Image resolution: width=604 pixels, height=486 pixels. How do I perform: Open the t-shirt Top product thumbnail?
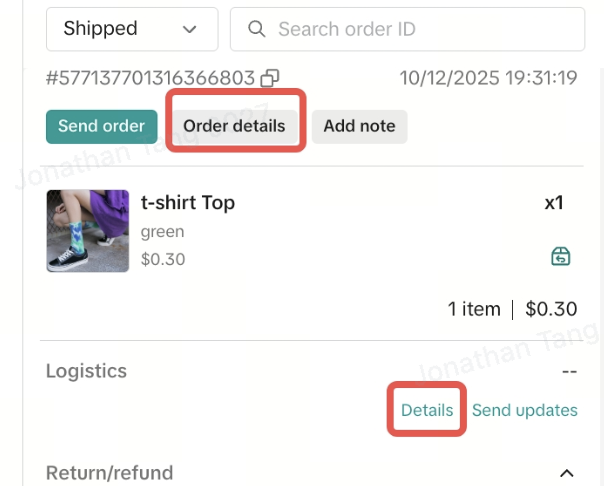coord(88,231)
